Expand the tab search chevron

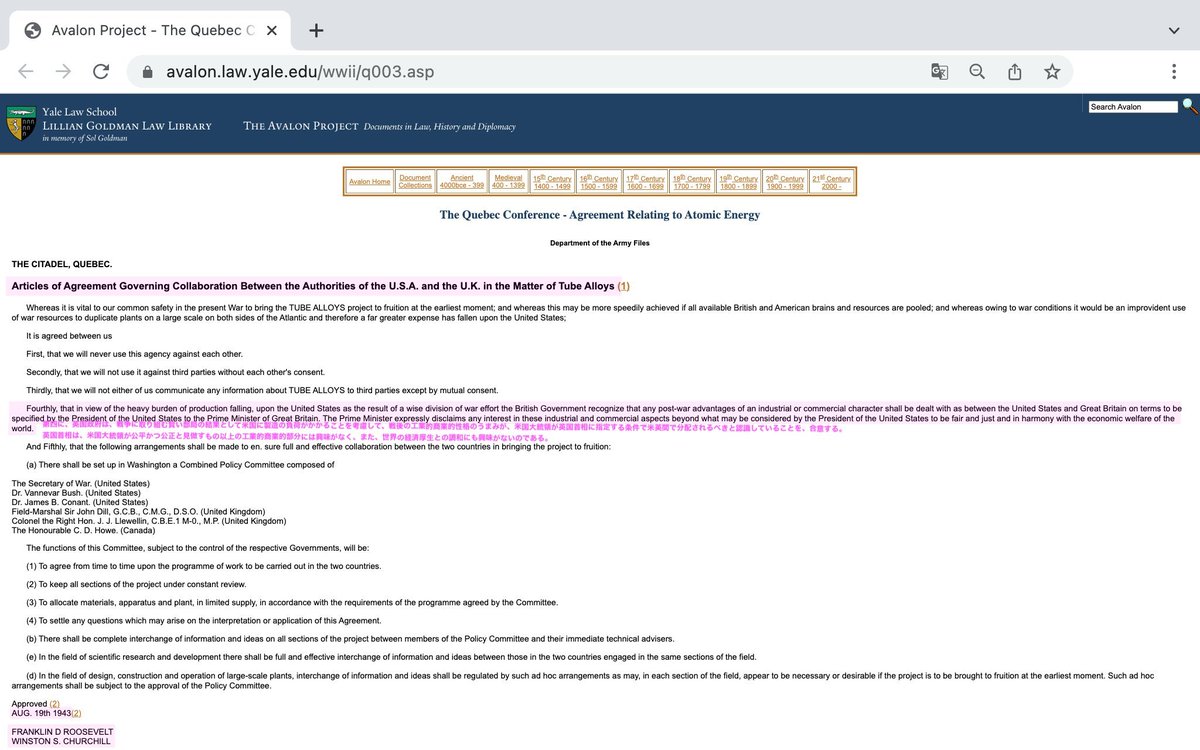click(x=1173, y=30)
